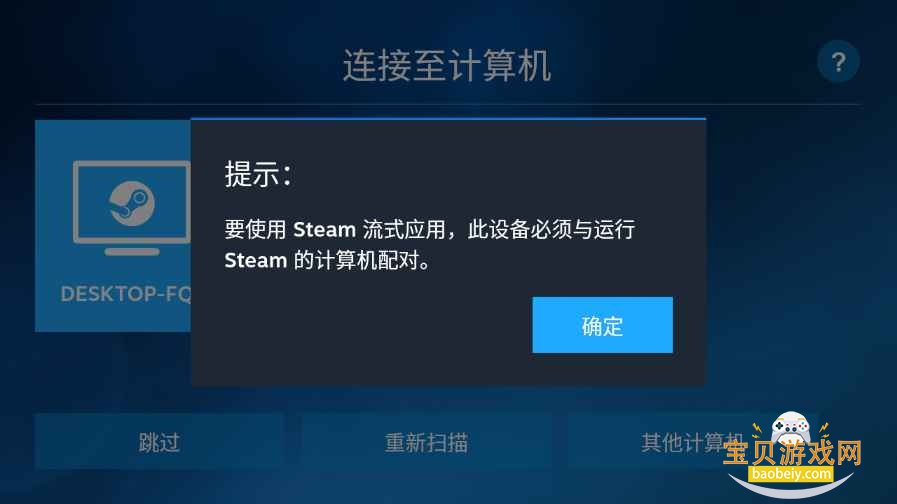This screenshot has height=504, width=897.
Task: Rescan for computers with 重新扫描
Action: 426,442
